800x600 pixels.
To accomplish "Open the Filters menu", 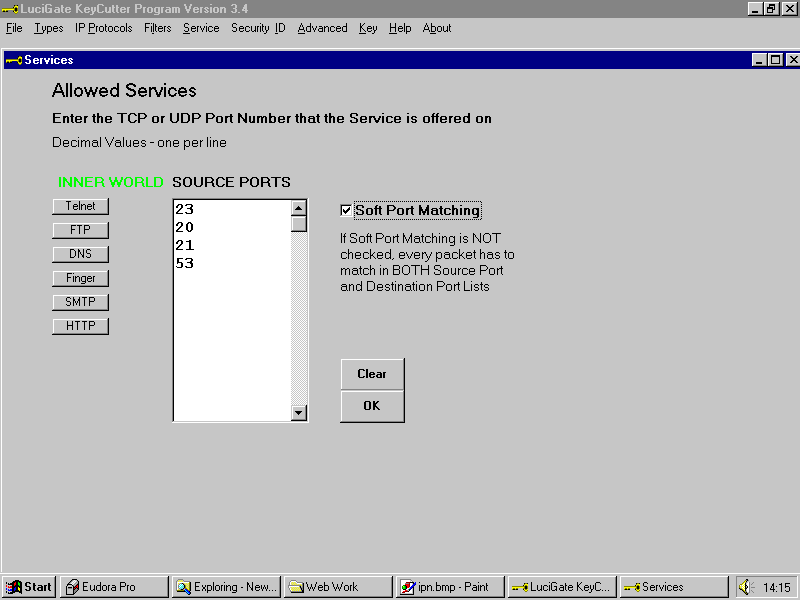I will click(158, 28).
